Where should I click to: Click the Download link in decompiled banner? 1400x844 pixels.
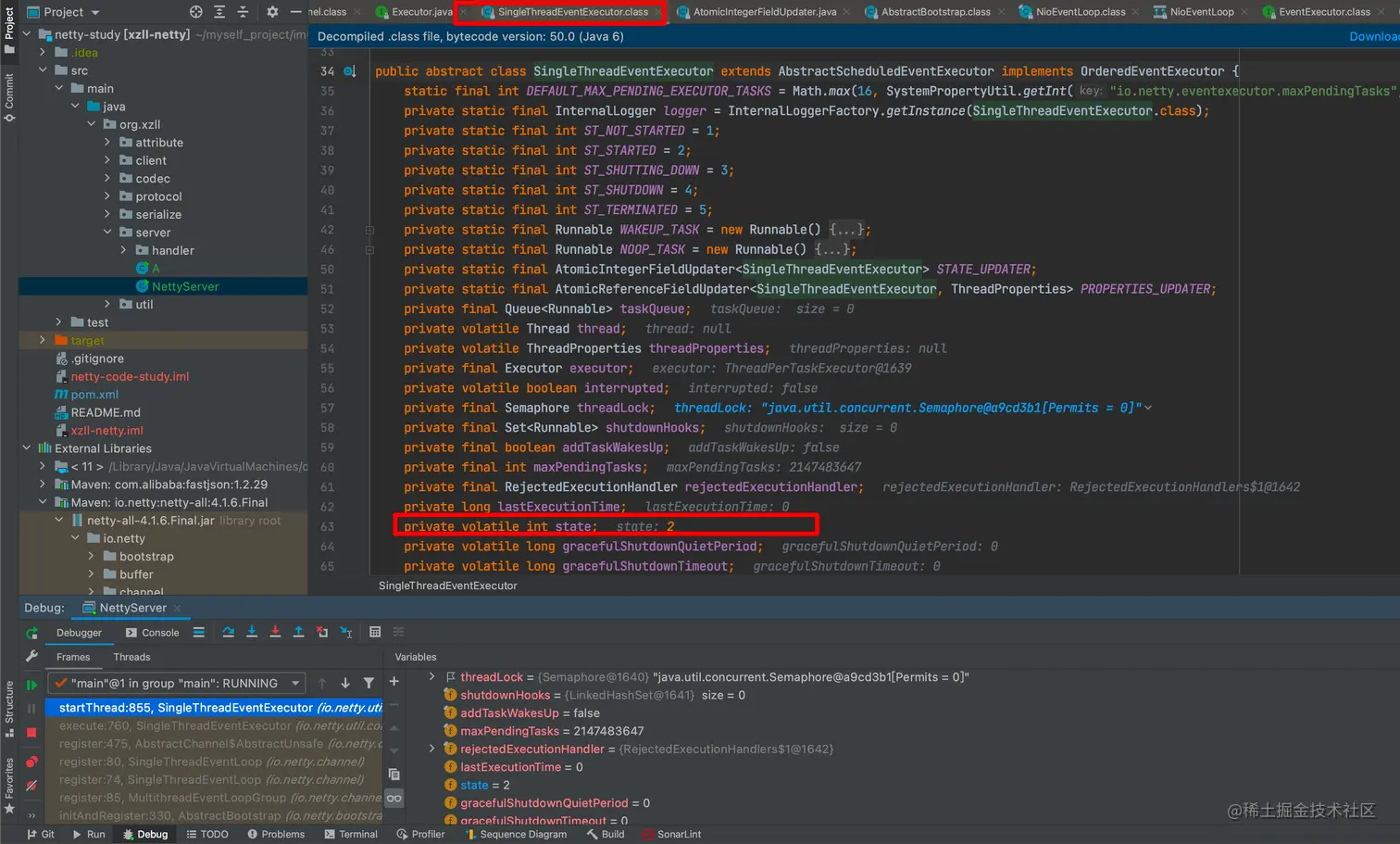[x=1374, y=36]
